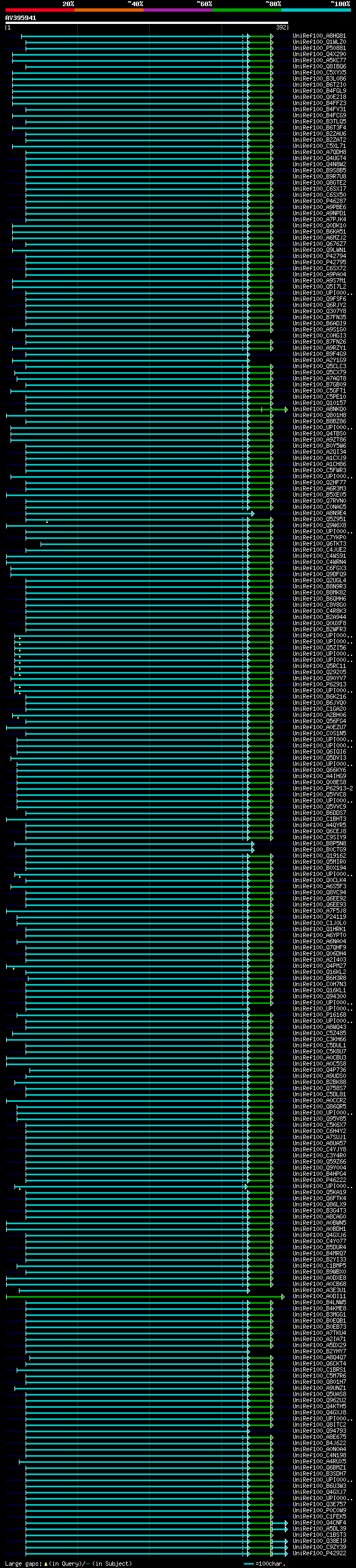
Task: Open hit UniRef100_C5XYX5
Action: point(319,72)
